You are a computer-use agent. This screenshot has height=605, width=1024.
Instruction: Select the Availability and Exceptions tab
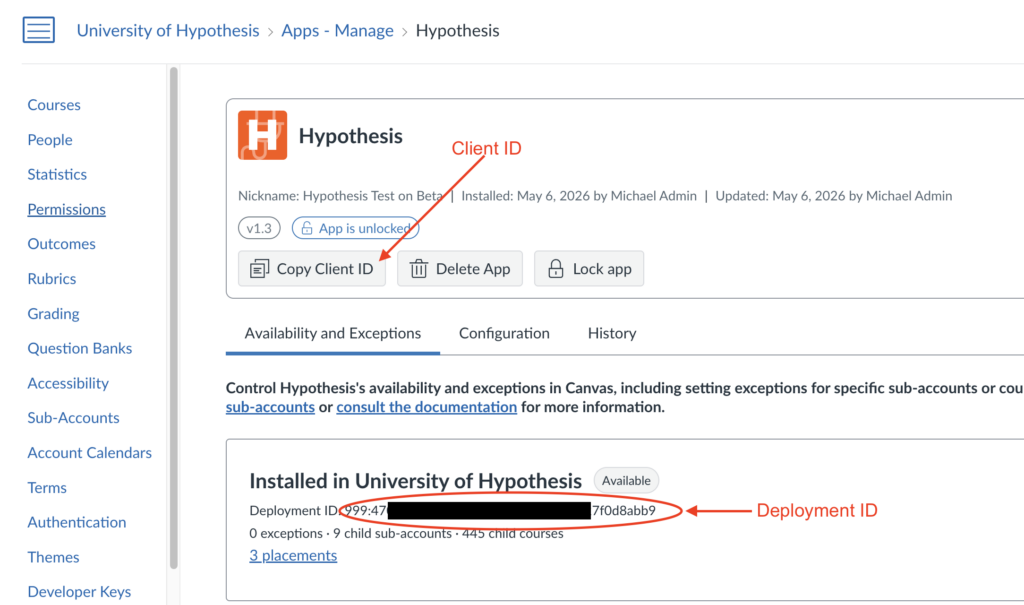pyautogui.click(x=332, y=333)
